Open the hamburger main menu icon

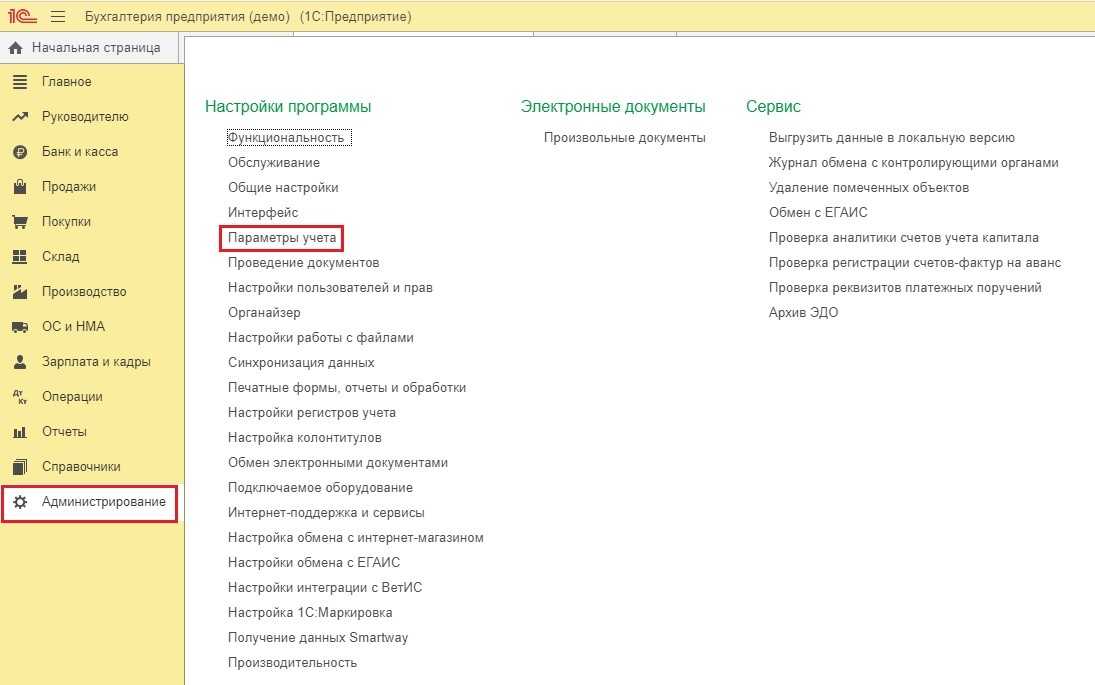(58, 16)
